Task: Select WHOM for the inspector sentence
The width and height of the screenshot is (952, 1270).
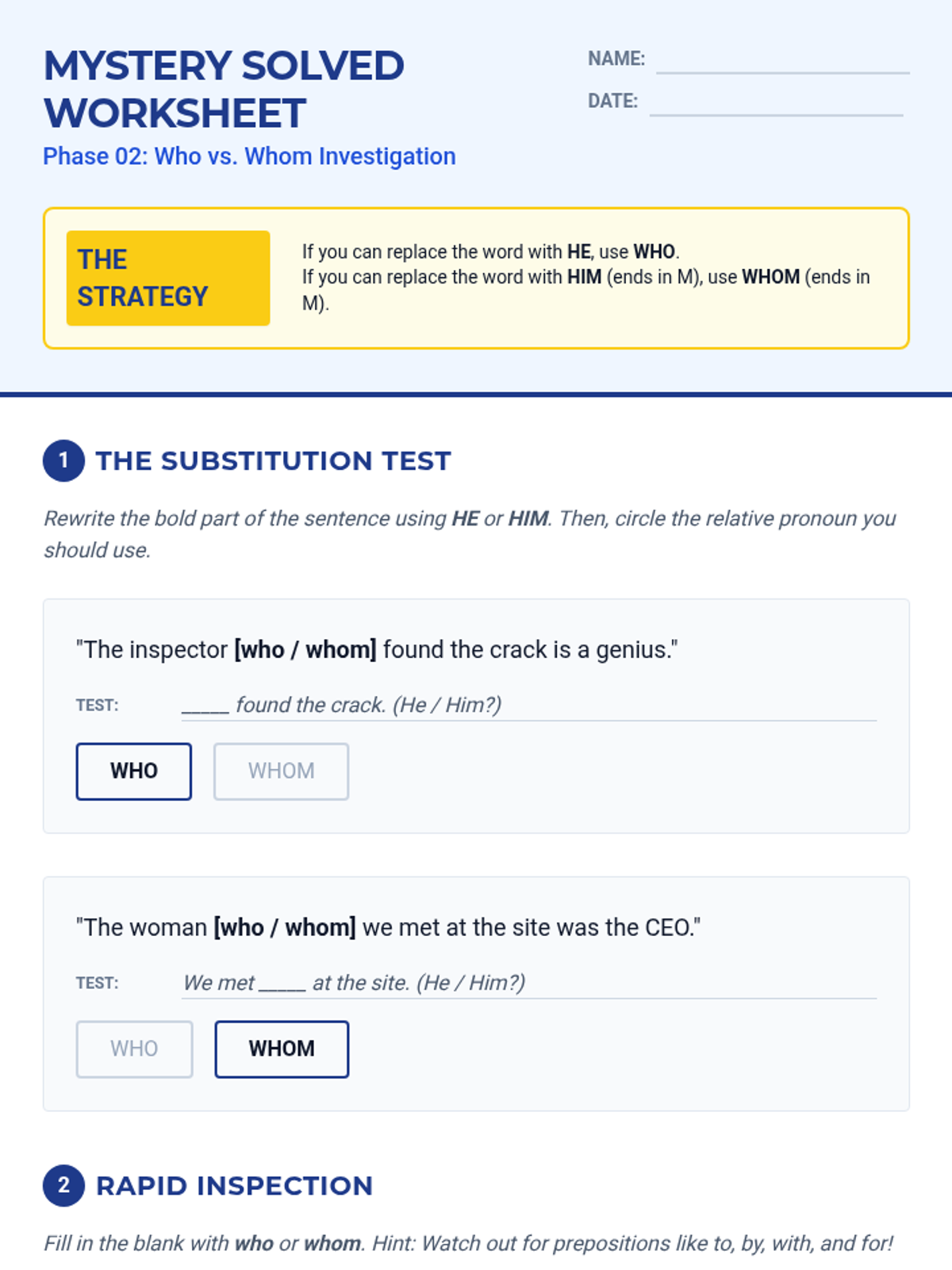Action: 281,771
